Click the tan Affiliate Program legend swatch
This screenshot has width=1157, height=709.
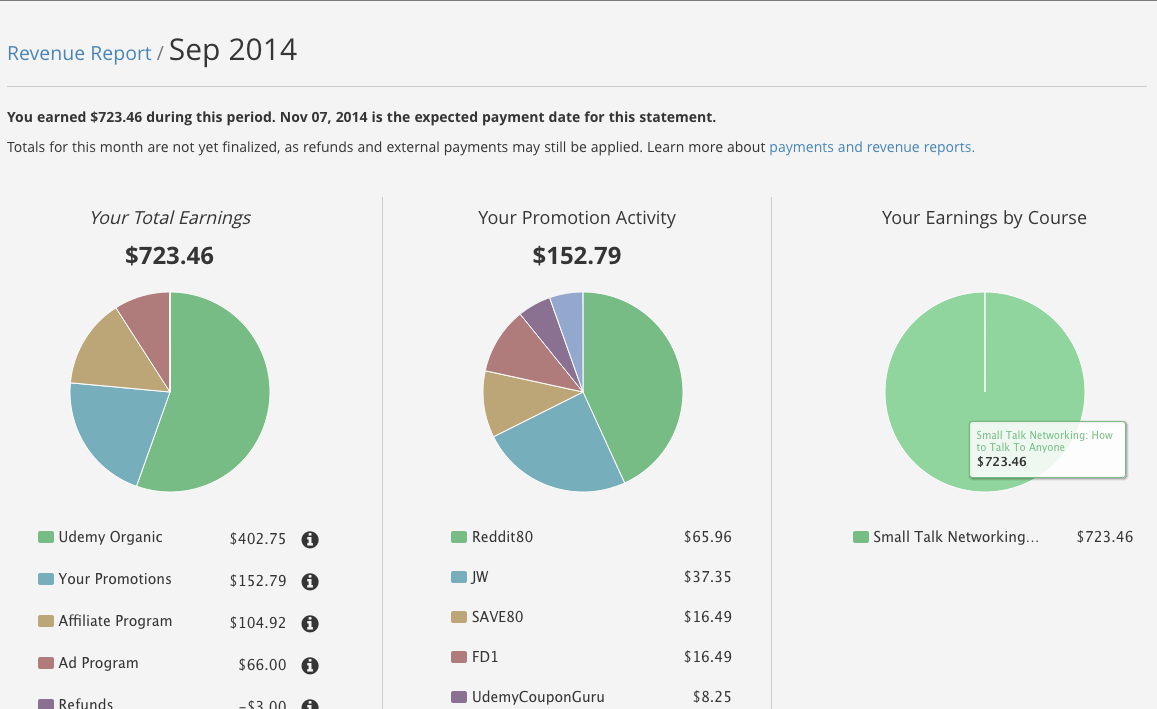[x=46, y=621]
